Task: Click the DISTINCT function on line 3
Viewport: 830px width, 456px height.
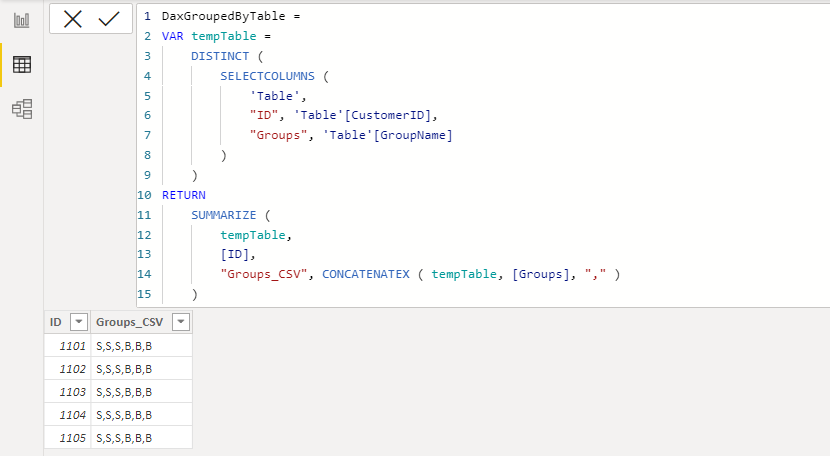Action: [220, 56]
